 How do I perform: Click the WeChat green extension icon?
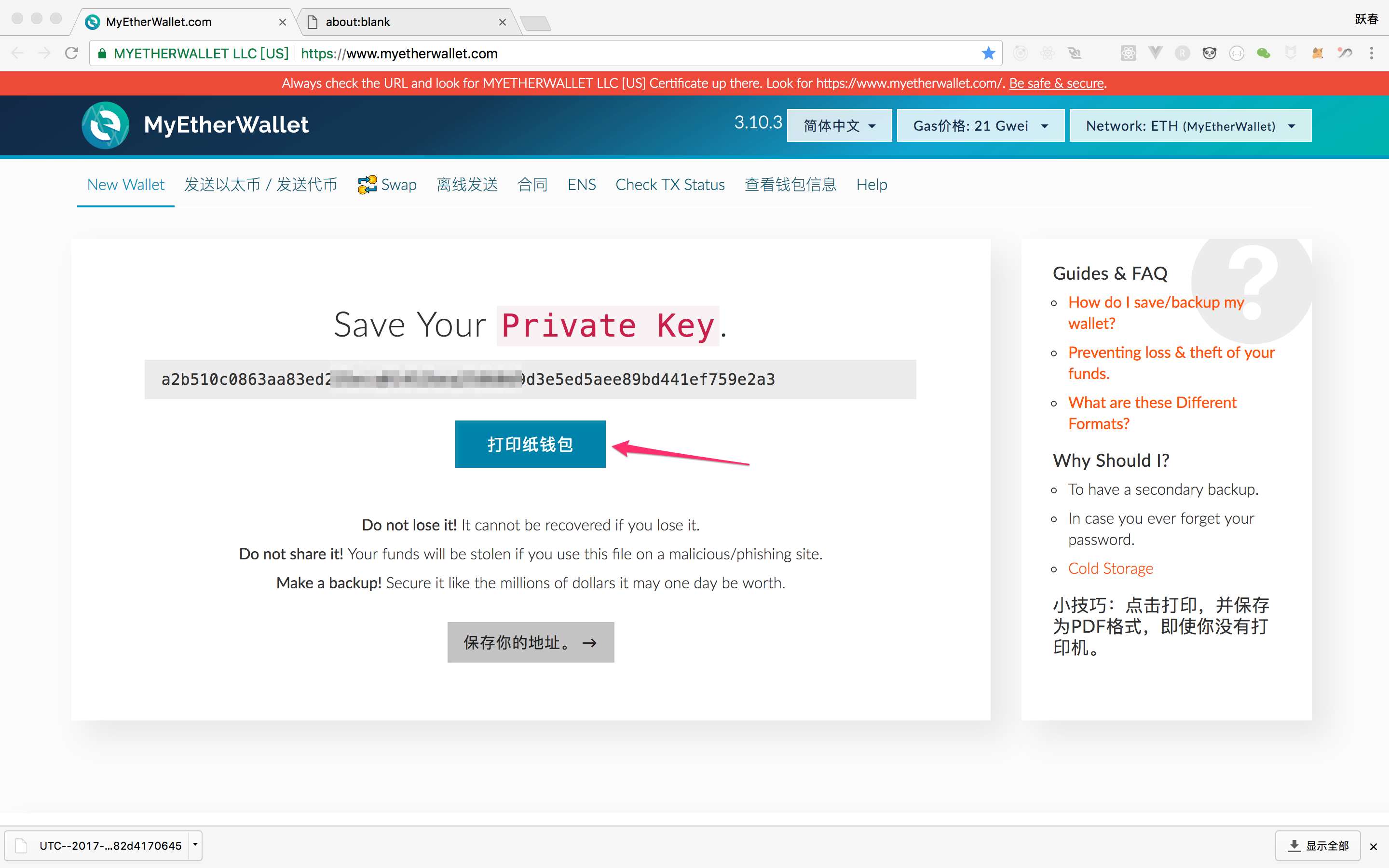(1263, 54)
